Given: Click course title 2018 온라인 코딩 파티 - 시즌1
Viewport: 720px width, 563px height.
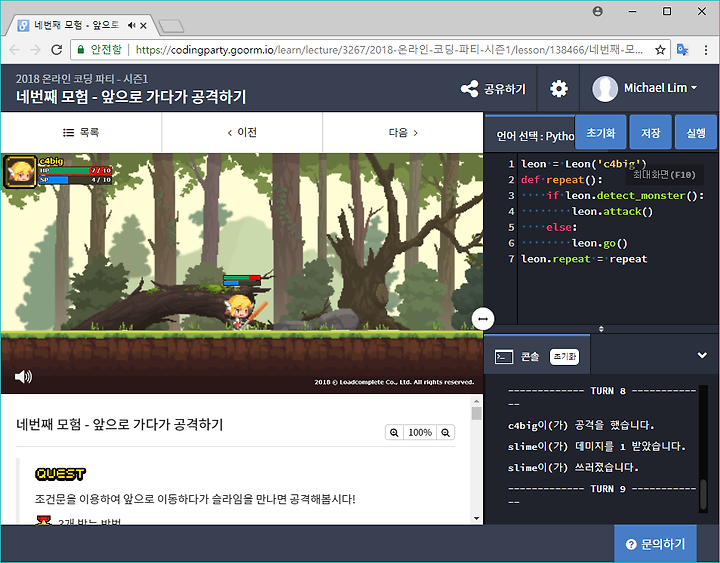Looking at the screenshot, I should (x=82, y=79).
